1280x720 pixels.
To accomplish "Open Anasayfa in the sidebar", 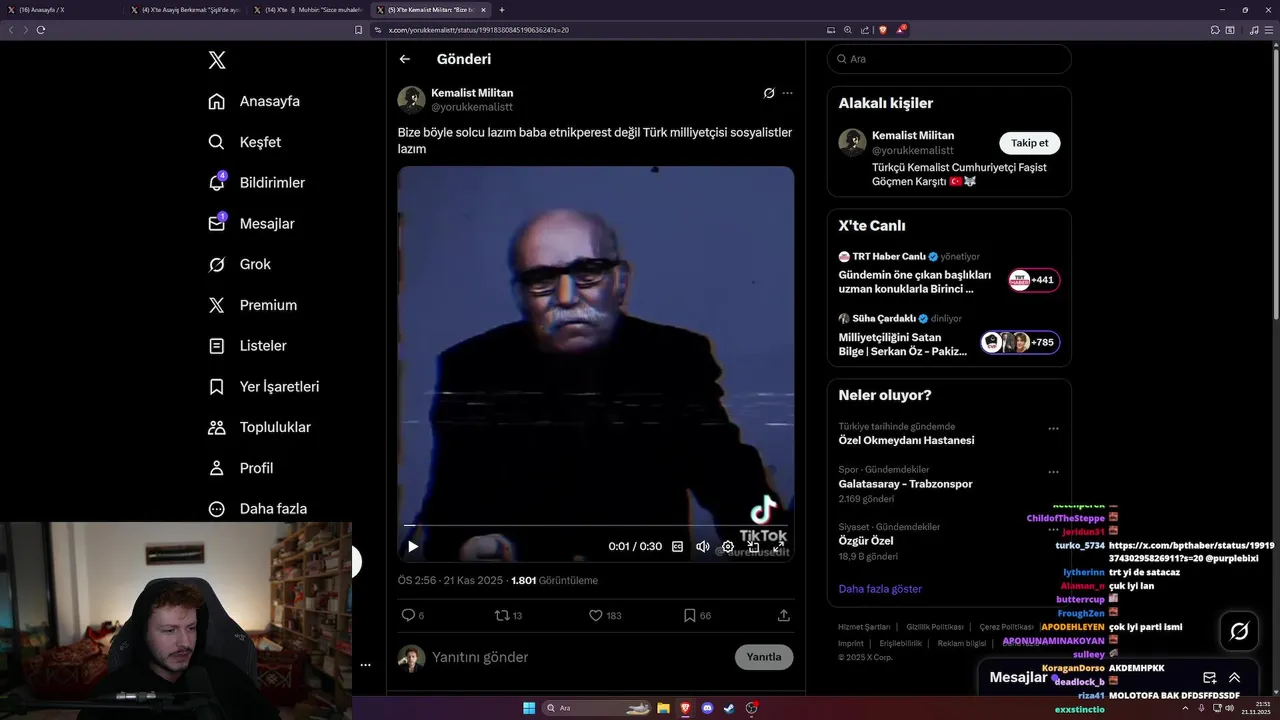I will 254,101.
